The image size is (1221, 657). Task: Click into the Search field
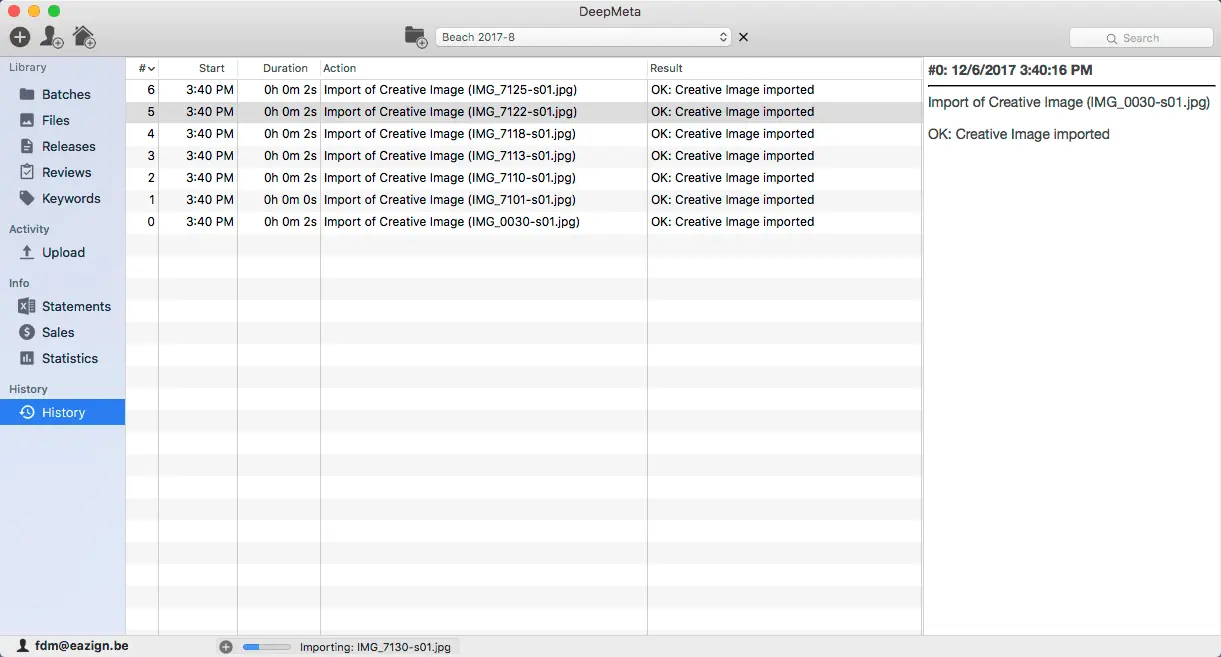pos(1141,38)
